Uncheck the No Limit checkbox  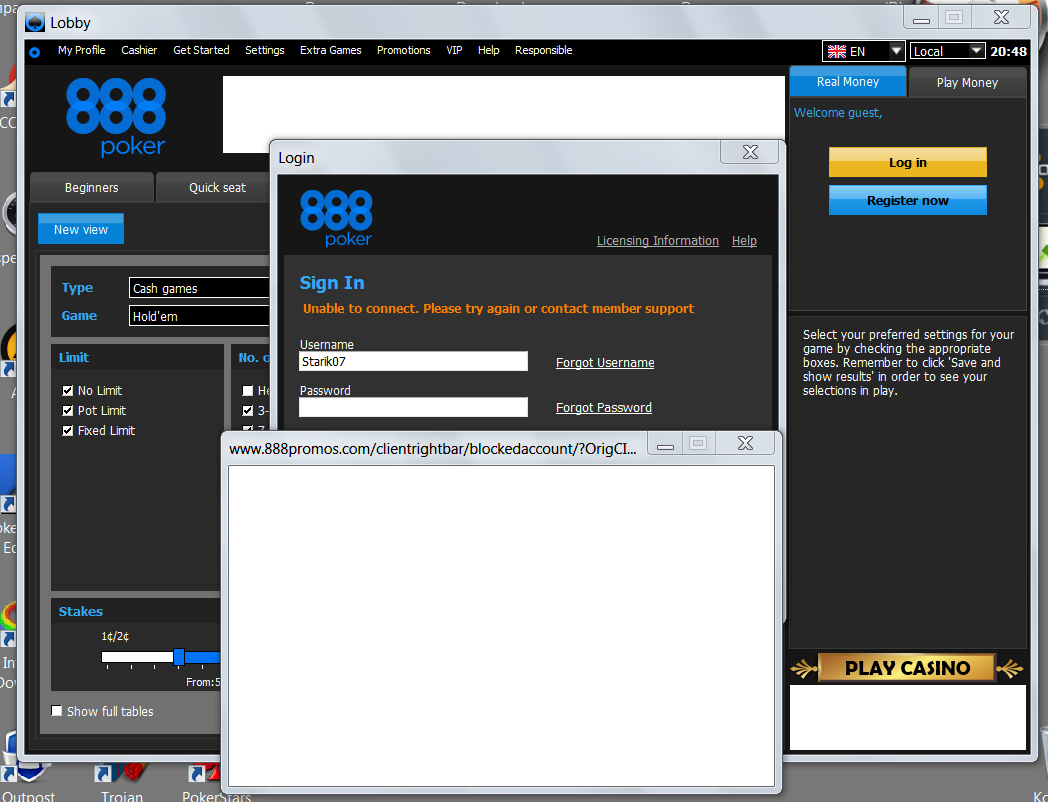click(68, 390)
